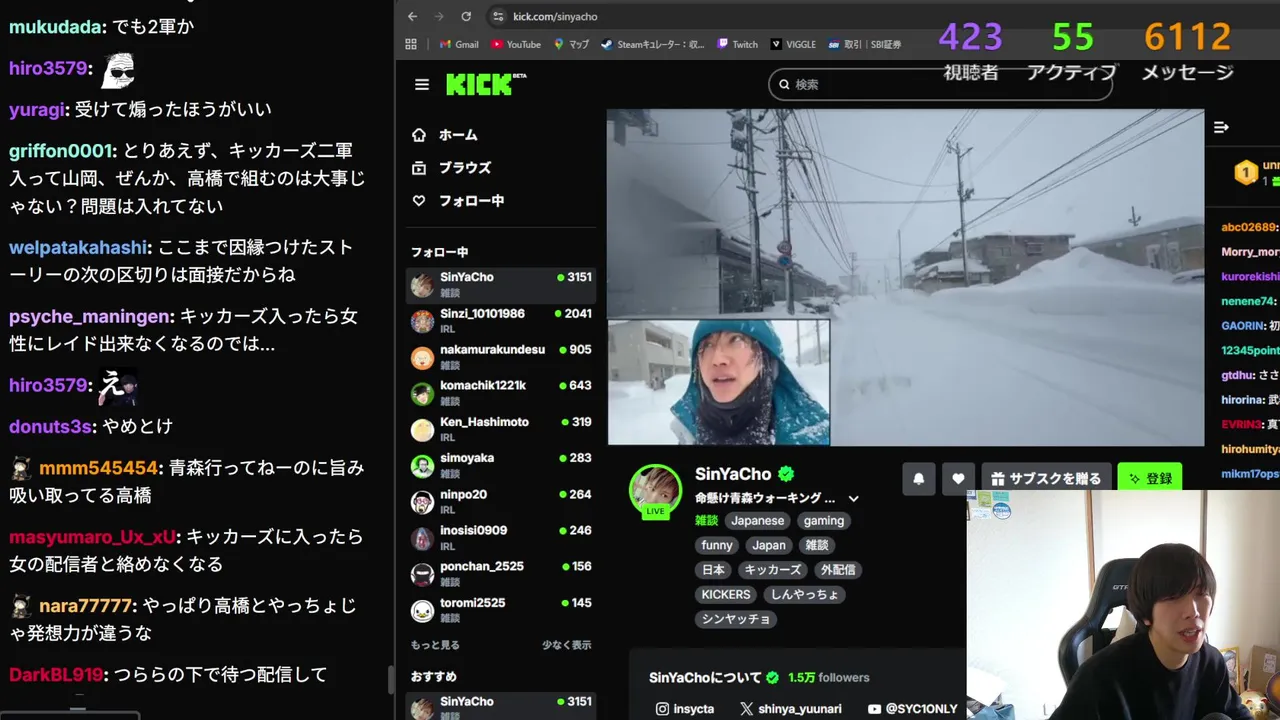Click the SinYaCho LIVE profile avatar
The width and height of the screenshot is (1280, 720).
655,491
